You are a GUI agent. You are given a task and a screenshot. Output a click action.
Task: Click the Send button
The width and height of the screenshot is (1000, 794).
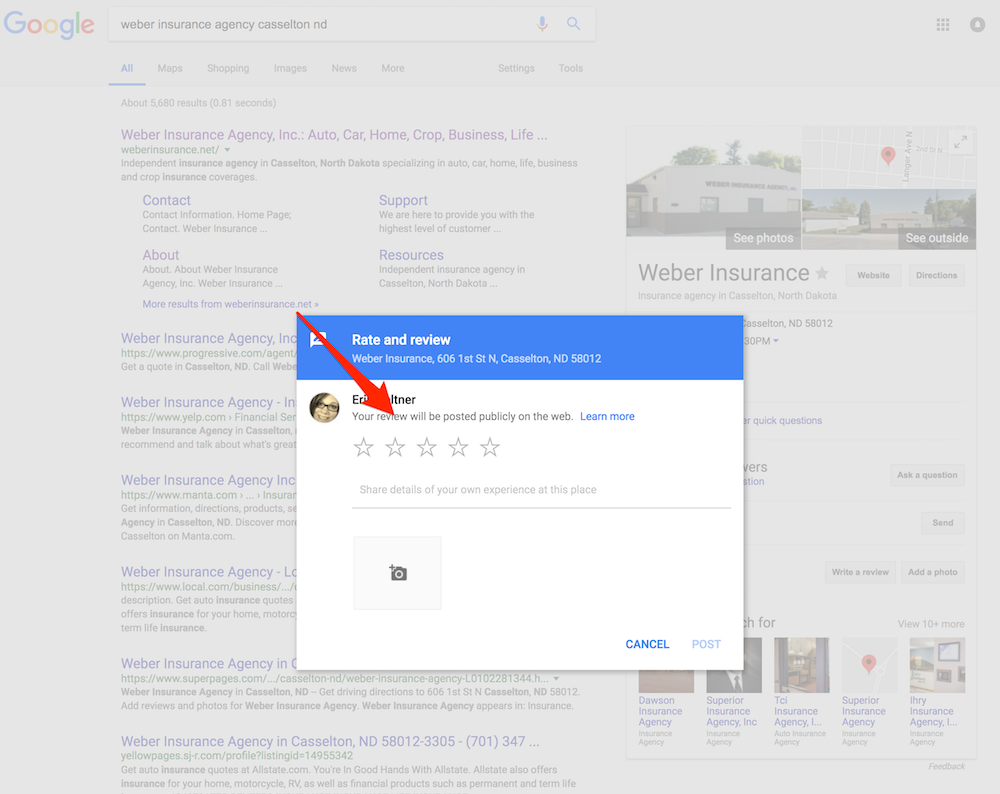coord(943,523)
